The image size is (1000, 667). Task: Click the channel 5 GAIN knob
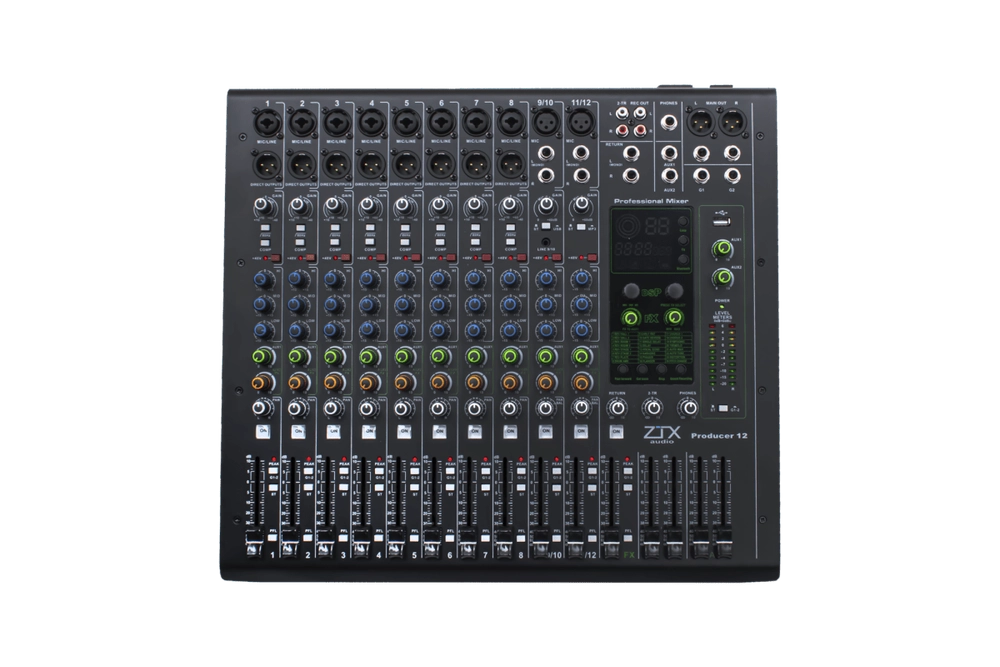pyautogui.click(x=403, y=207)
